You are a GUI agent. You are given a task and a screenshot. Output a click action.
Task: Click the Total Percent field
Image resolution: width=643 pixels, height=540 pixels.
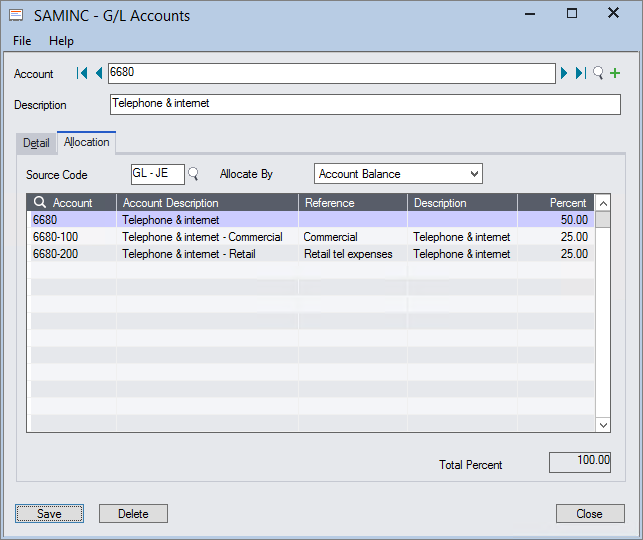580,463
